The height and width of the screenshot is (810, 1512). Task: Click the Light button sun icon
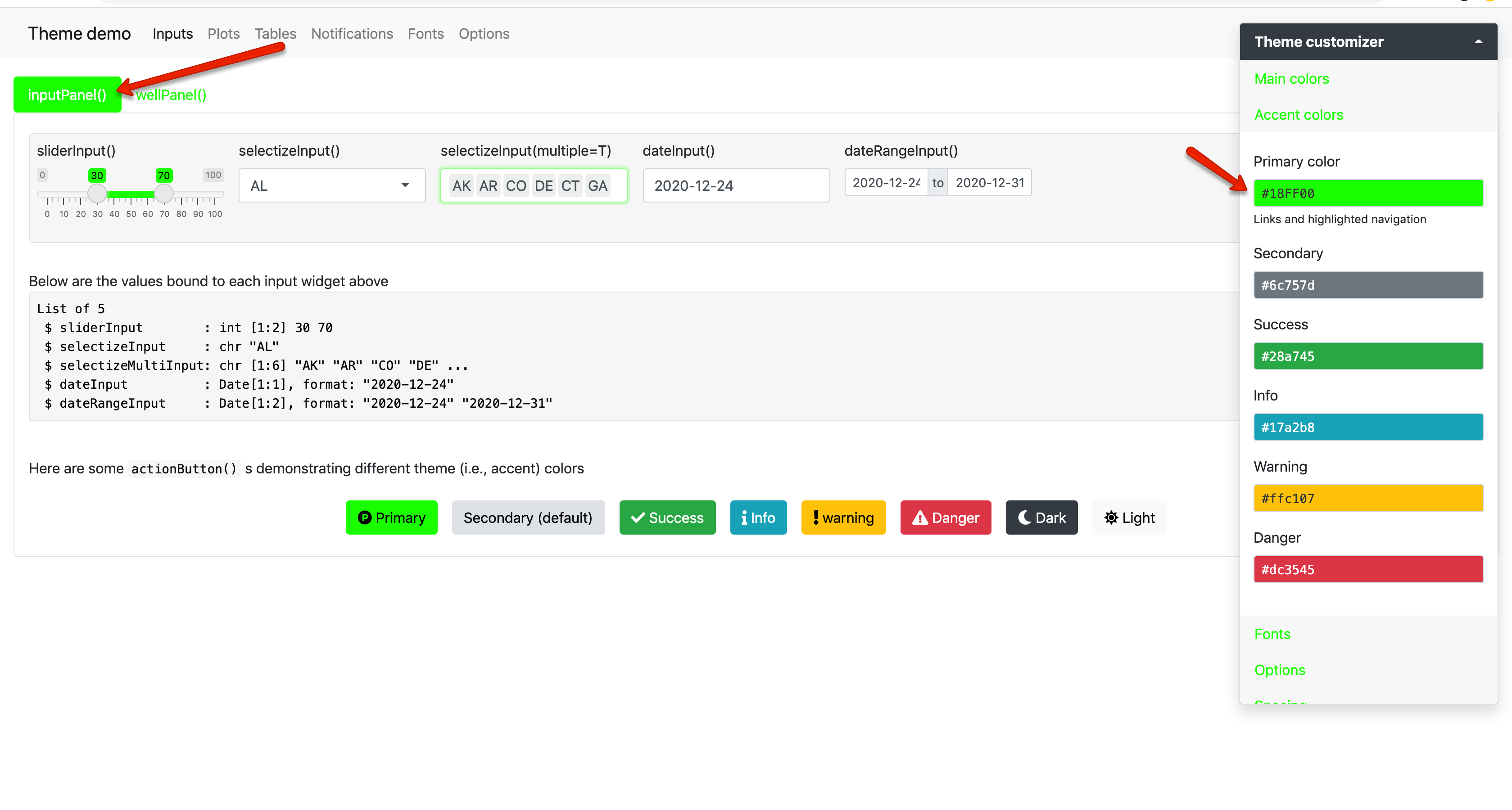1111,517
